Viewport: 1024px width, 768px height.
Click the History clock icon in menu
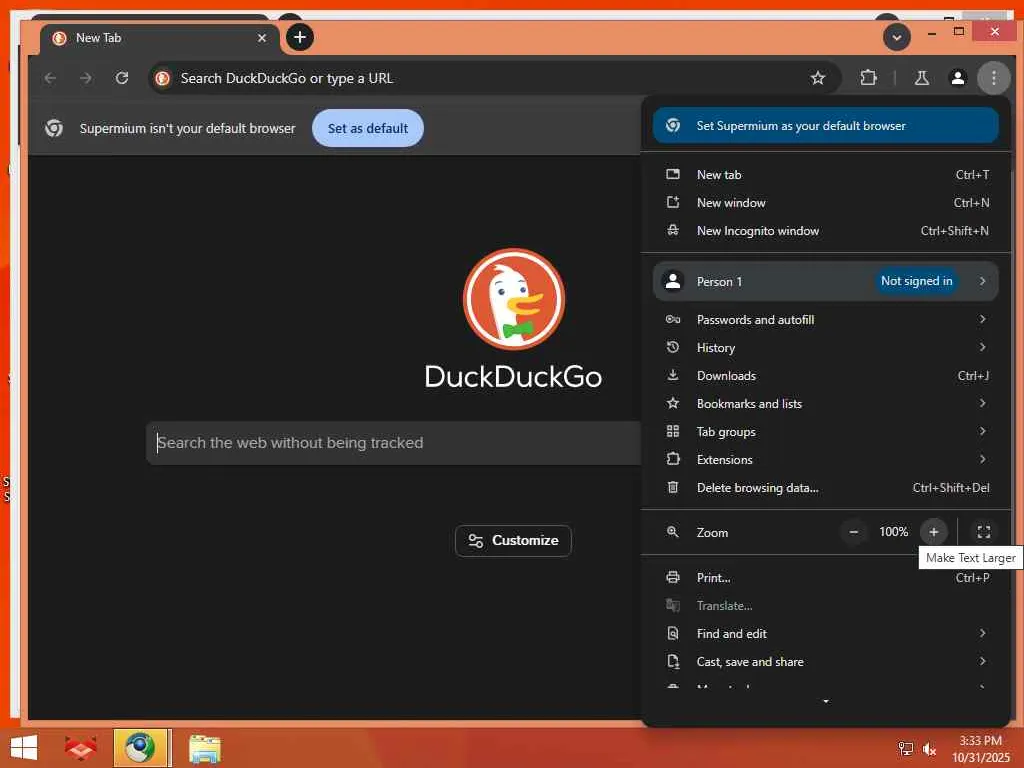click(673, 347)
